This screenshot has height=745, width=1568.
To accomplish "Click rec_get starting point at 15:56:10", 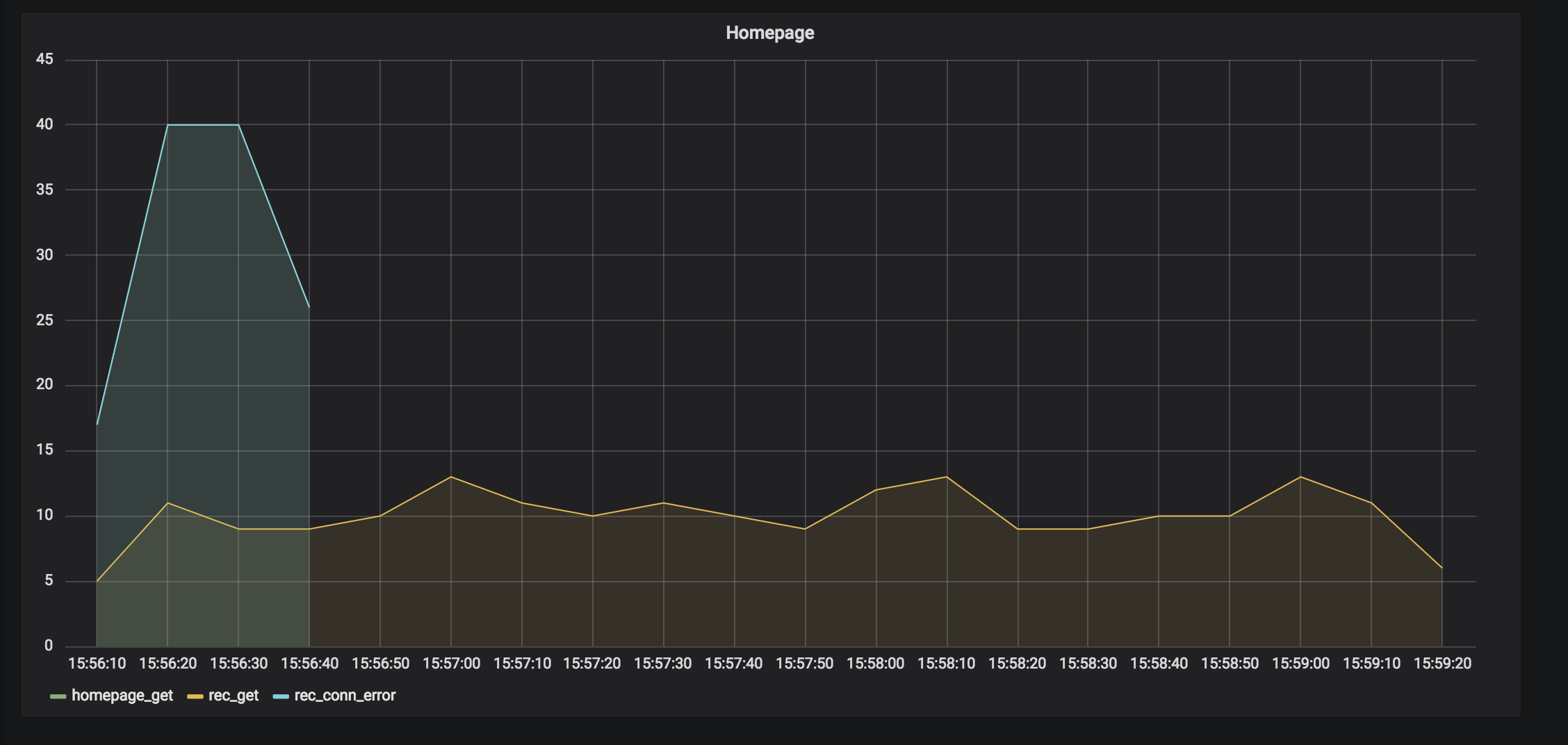I will pyautogui.click(x=97, y=581).
